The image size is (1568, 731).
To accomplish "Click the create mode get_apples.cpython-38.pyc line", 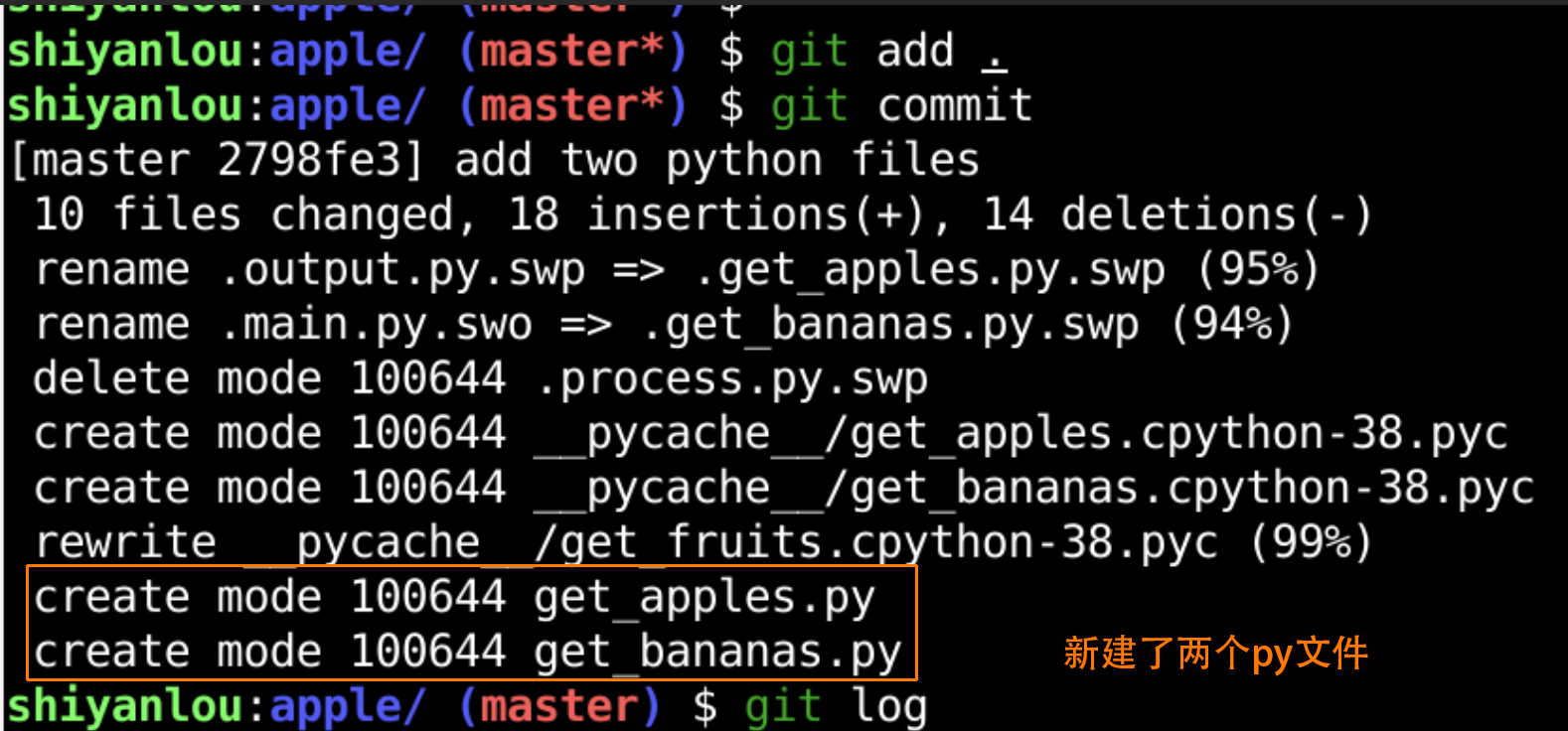I will click(771, 434).
